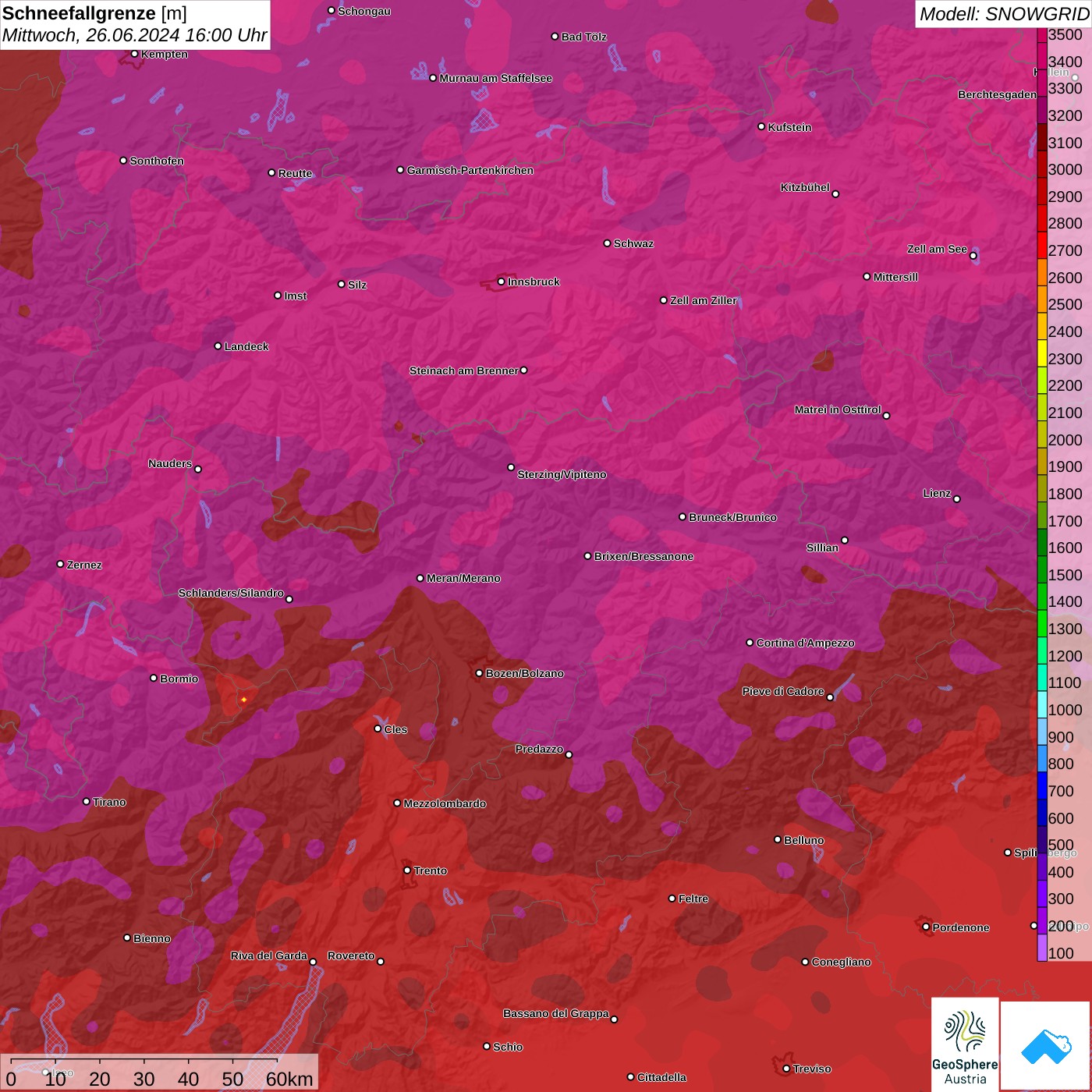This screenshot has height=1092, width=1092.
Task: Click the Imst label
Action: pyautogui.click(x=296, y=296)
